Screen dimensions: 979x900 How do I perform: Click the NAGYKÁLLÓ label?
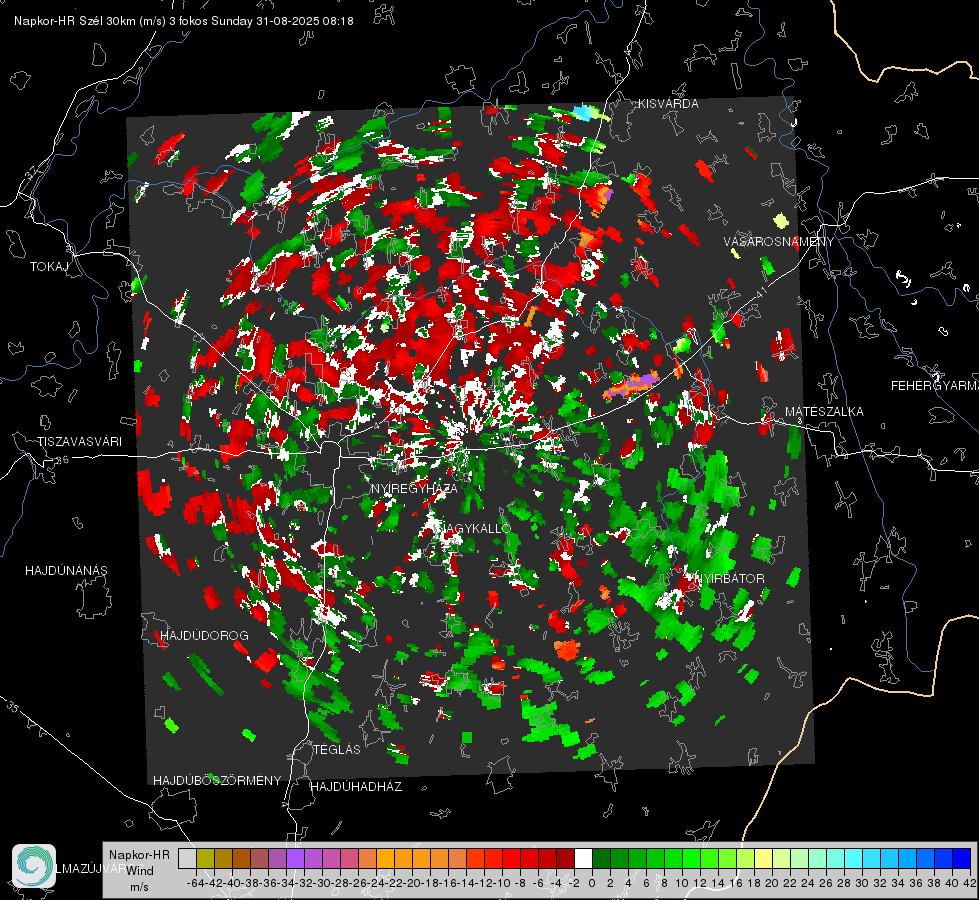[476, 528]
